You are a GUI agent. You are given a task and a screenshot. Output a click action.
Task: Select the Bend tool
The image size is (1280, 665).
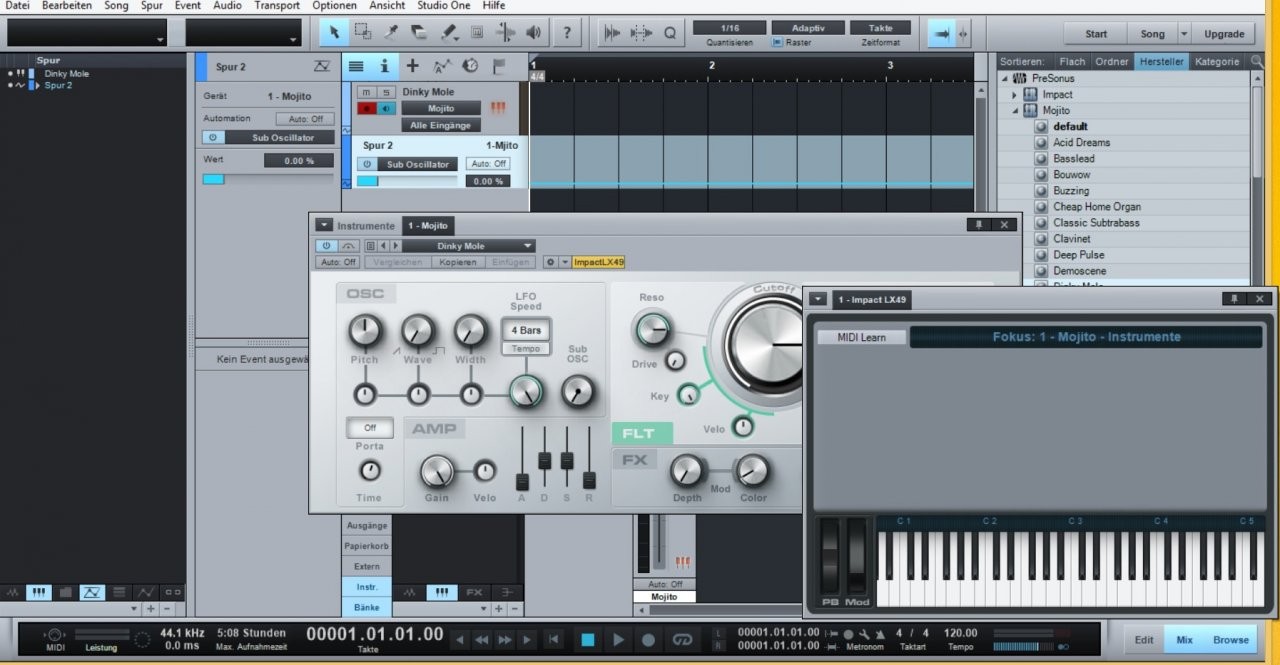point(505,33)
